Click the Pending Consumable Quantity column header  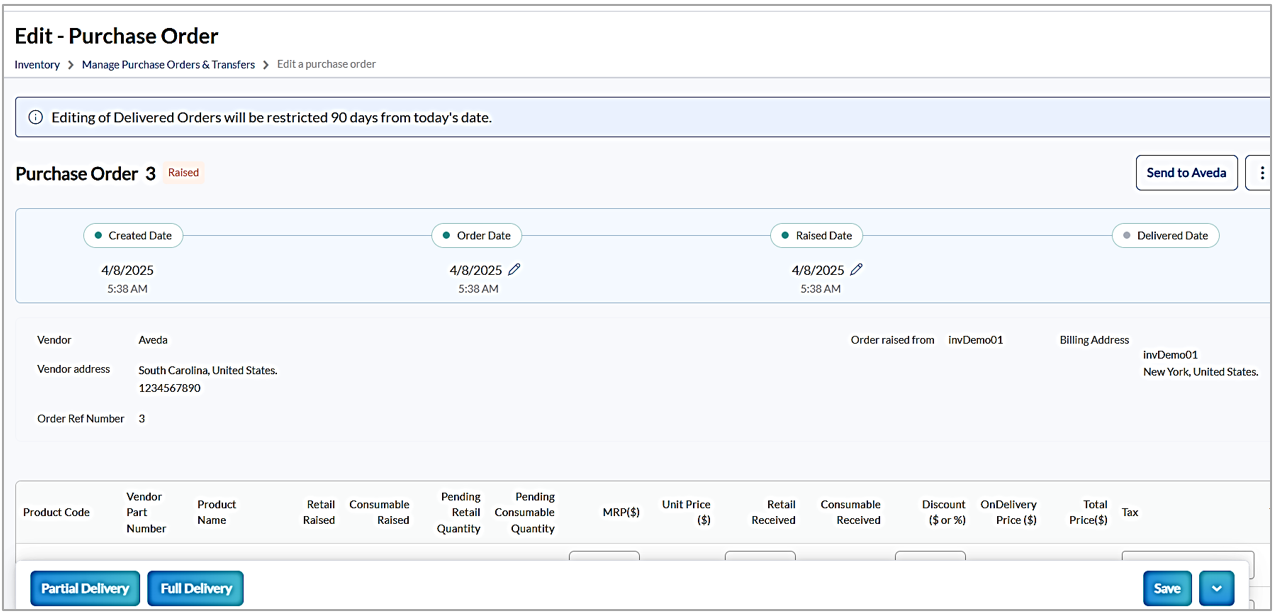[525, 512]
